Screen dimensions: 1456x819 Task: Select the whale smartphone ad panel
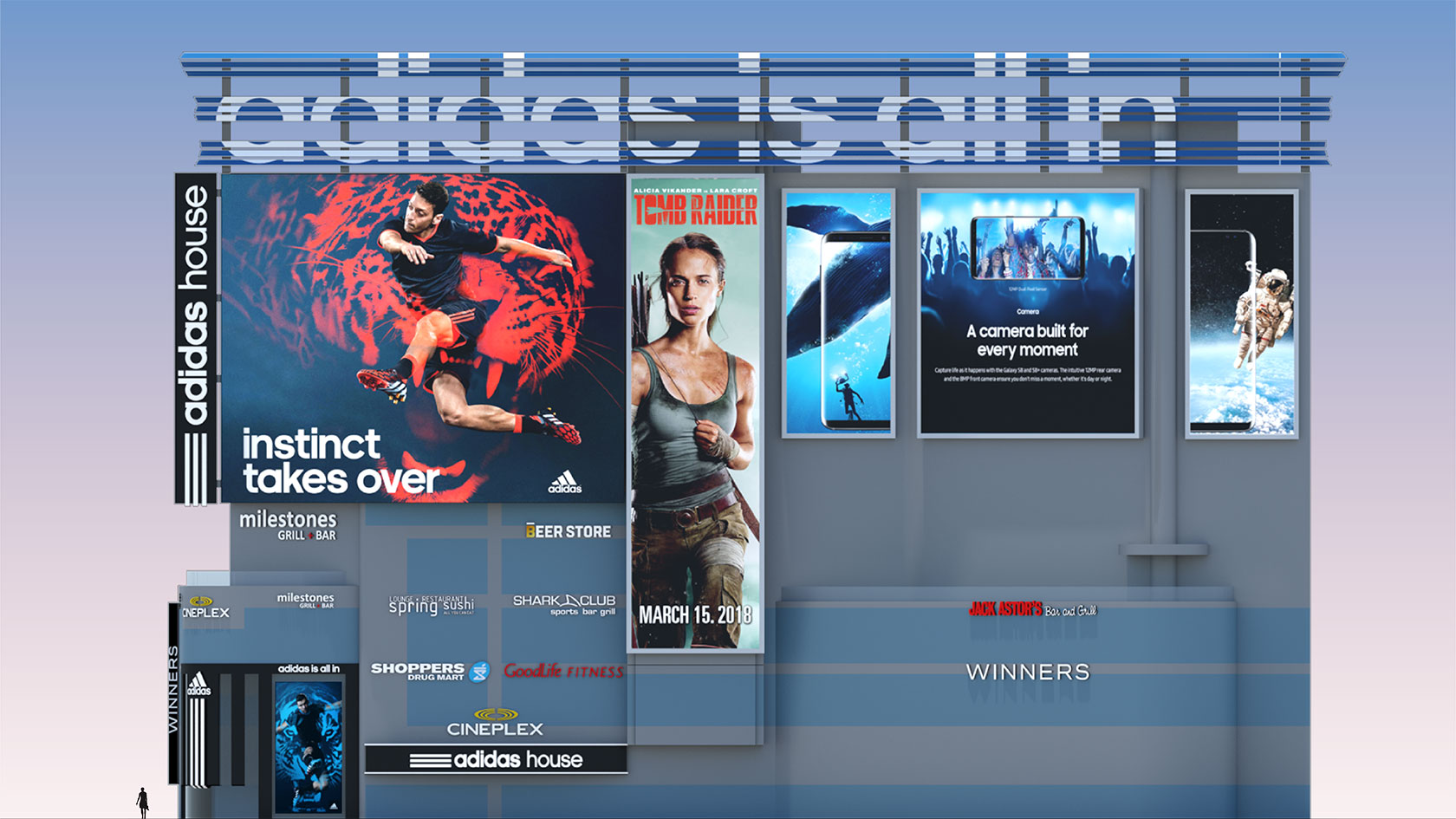pyautogui.click(x=838, y=313)
